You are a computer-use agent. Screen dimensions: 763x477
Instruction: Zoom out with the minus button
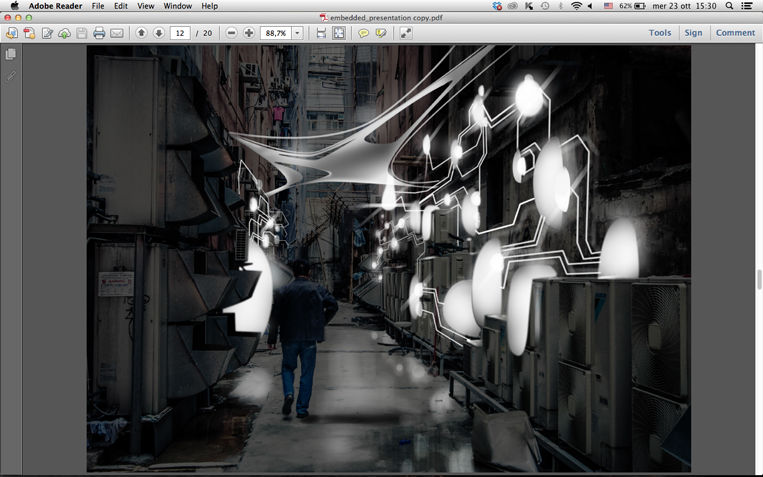pos(232,33)
